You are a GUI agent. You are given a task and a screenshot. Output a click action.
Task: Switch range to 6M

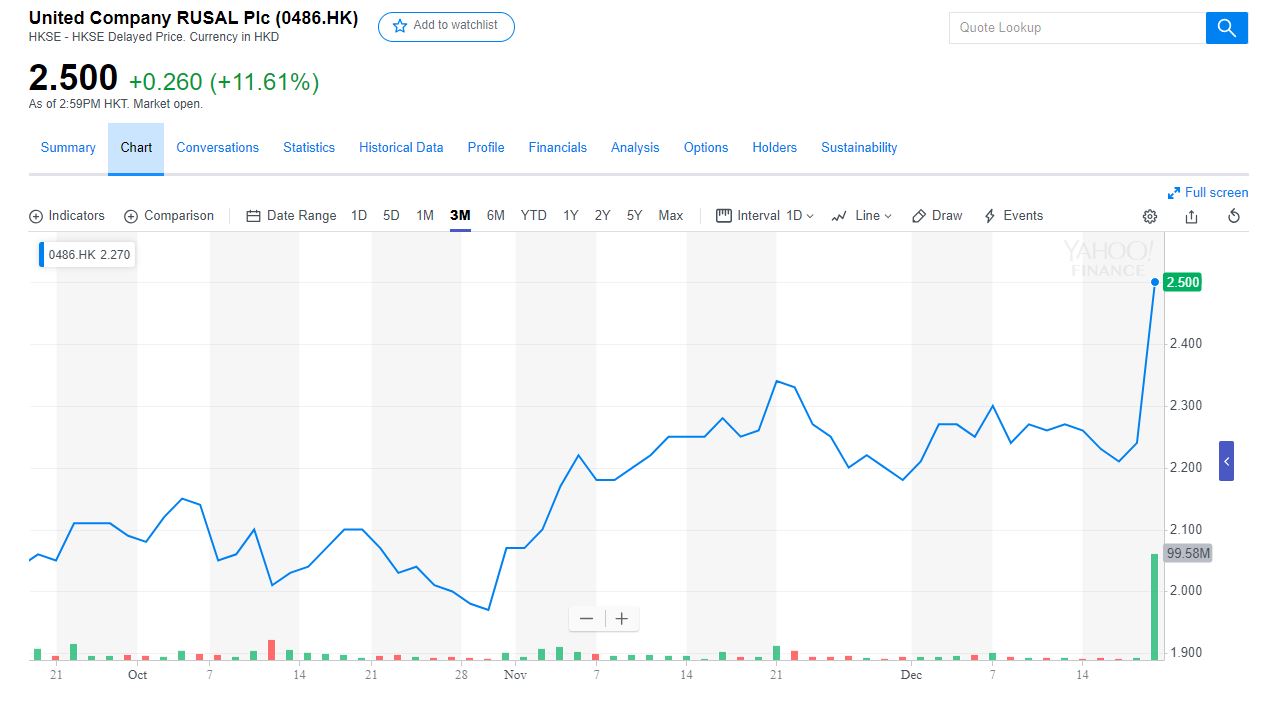tap(495, 216)
